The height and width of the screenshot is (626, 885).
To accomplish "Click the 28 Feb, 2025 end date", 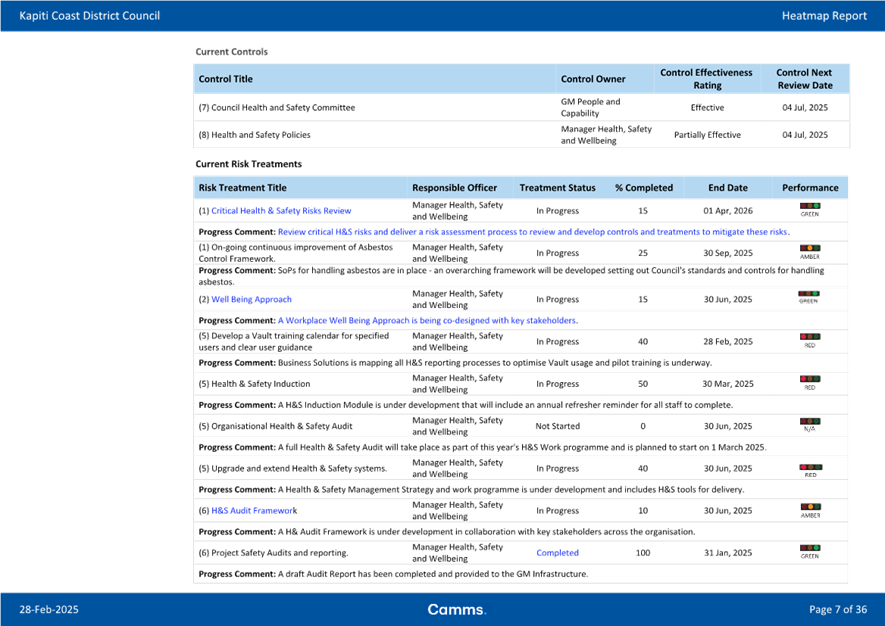I will tap(728, 342).
